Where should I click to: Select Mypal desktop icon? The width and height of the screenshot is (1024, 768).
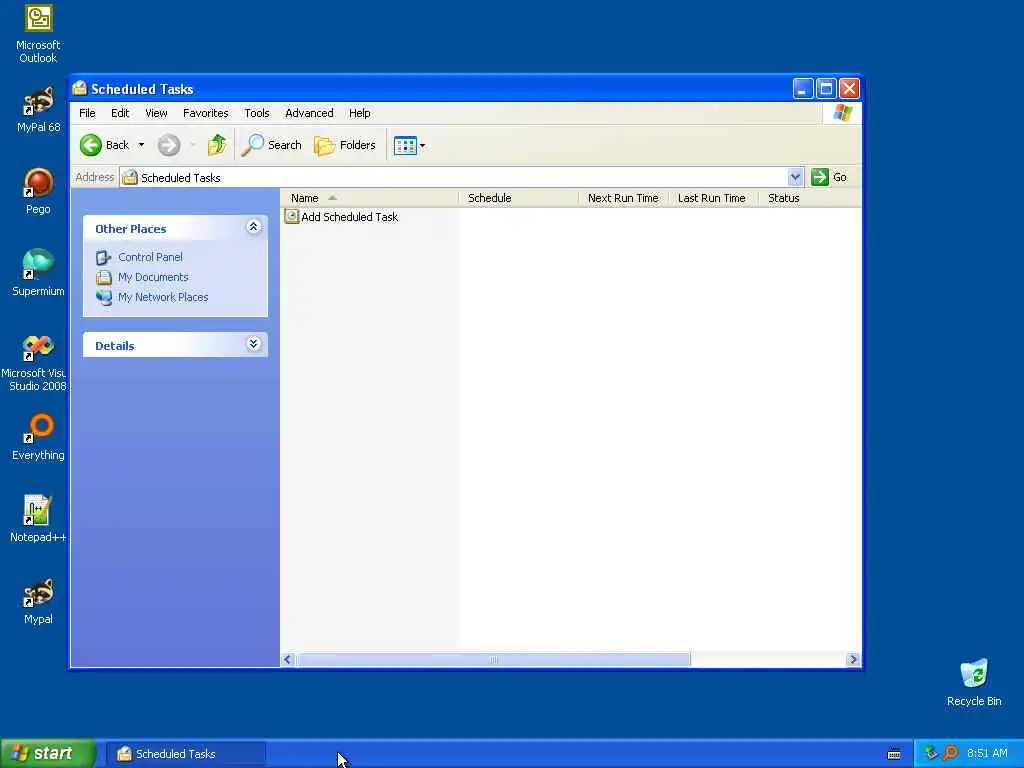pos(38,601)
